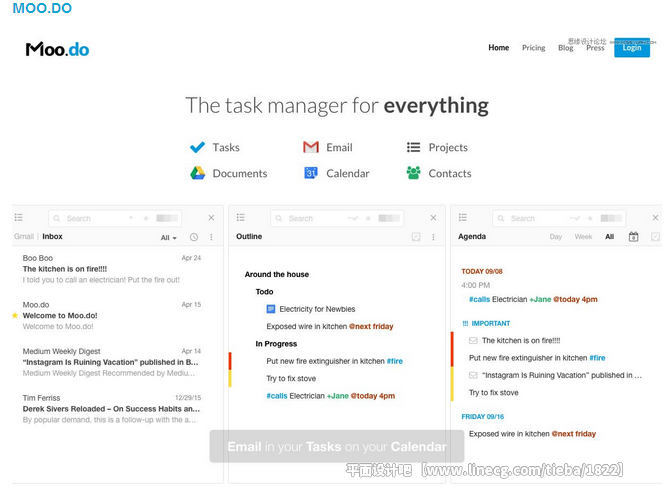The height and width of the screenshot is (489, 664).
Task: Open the Boo Boo kitchen fire email
Action: (x=112, y=269)
